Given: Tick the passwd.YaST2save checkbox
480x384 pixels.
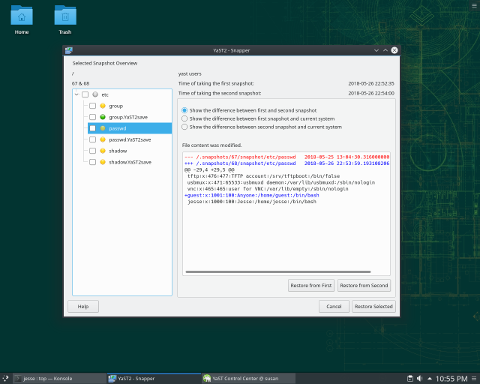Looking at the screenshot, I should [93, 140].
